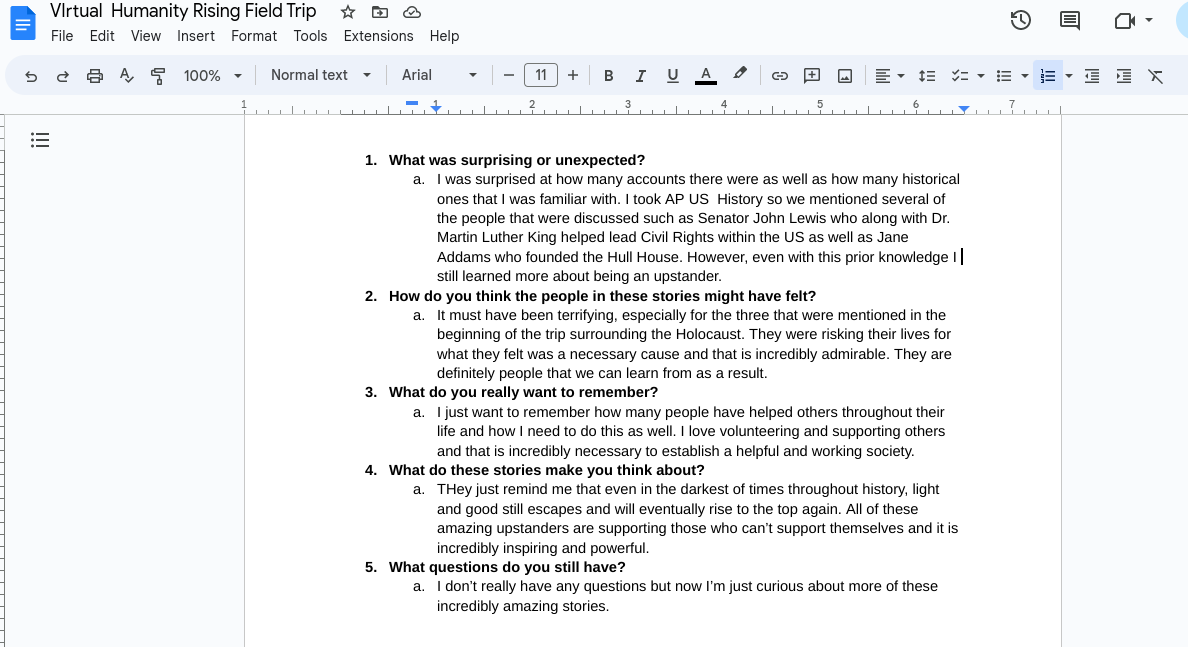The width and height of the screenshot is (1188, 647).
Task: Open version history clock icon
Action: pyautogui.click(x=1021, y=20)
